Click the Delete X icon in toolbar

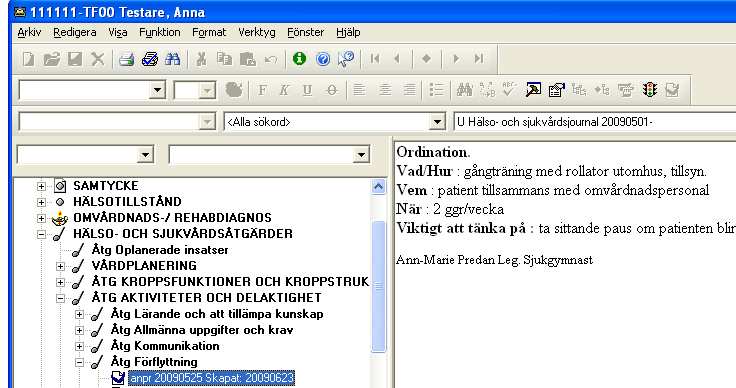tap(98, 59)
